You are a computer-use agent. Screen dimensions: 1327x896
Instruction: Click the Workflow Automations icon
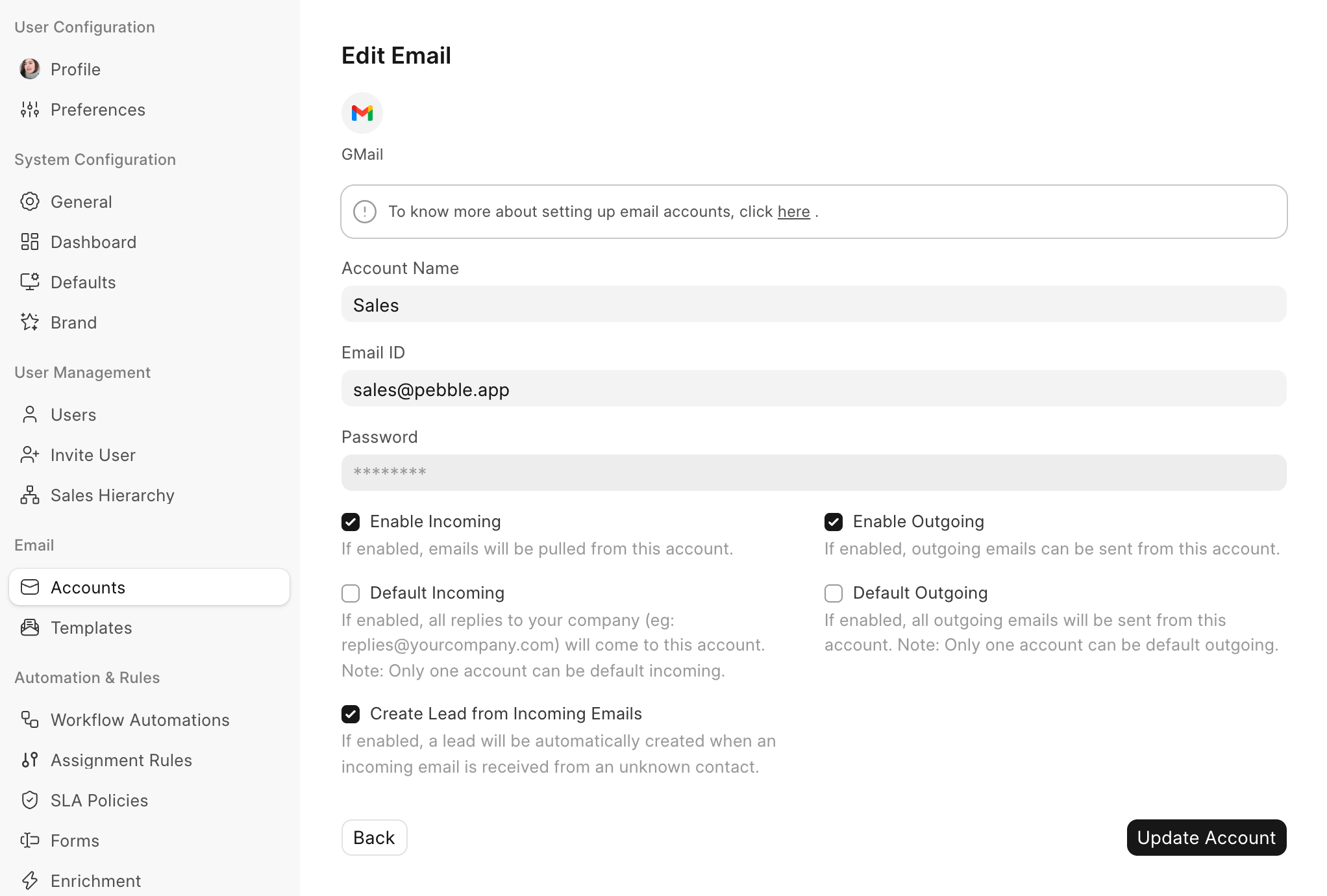tap(30, 719)
